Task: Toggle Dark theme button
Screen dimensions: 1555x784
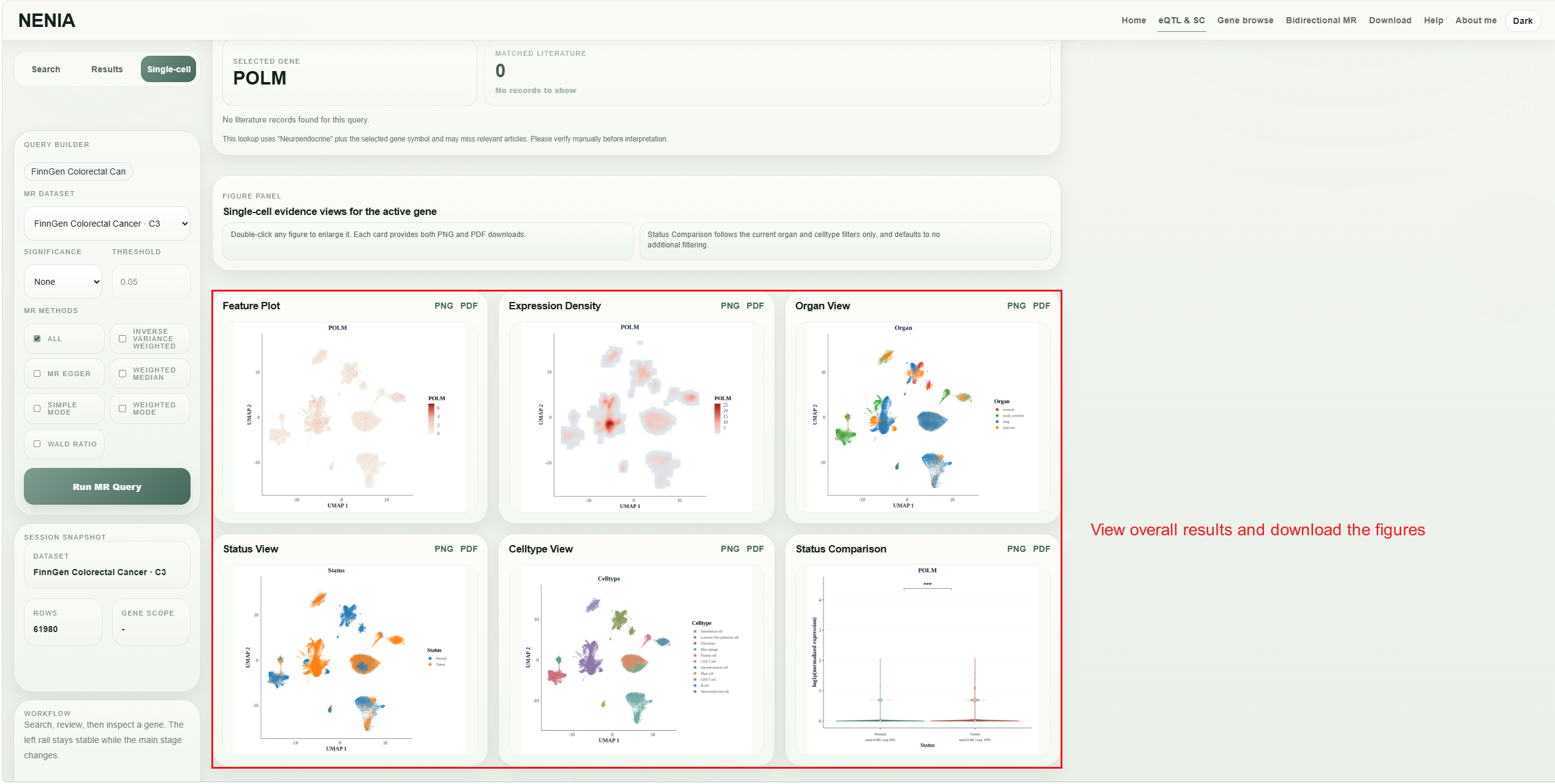Action: tap(1522, 21)
